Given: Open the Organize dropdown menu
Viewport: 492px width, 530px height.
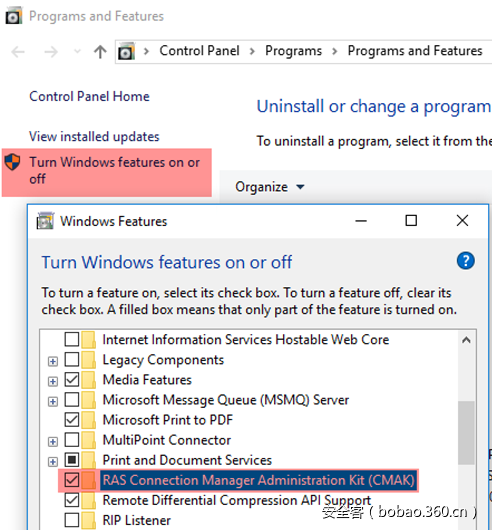Looking at the screenshot, I should click(270, 187).
